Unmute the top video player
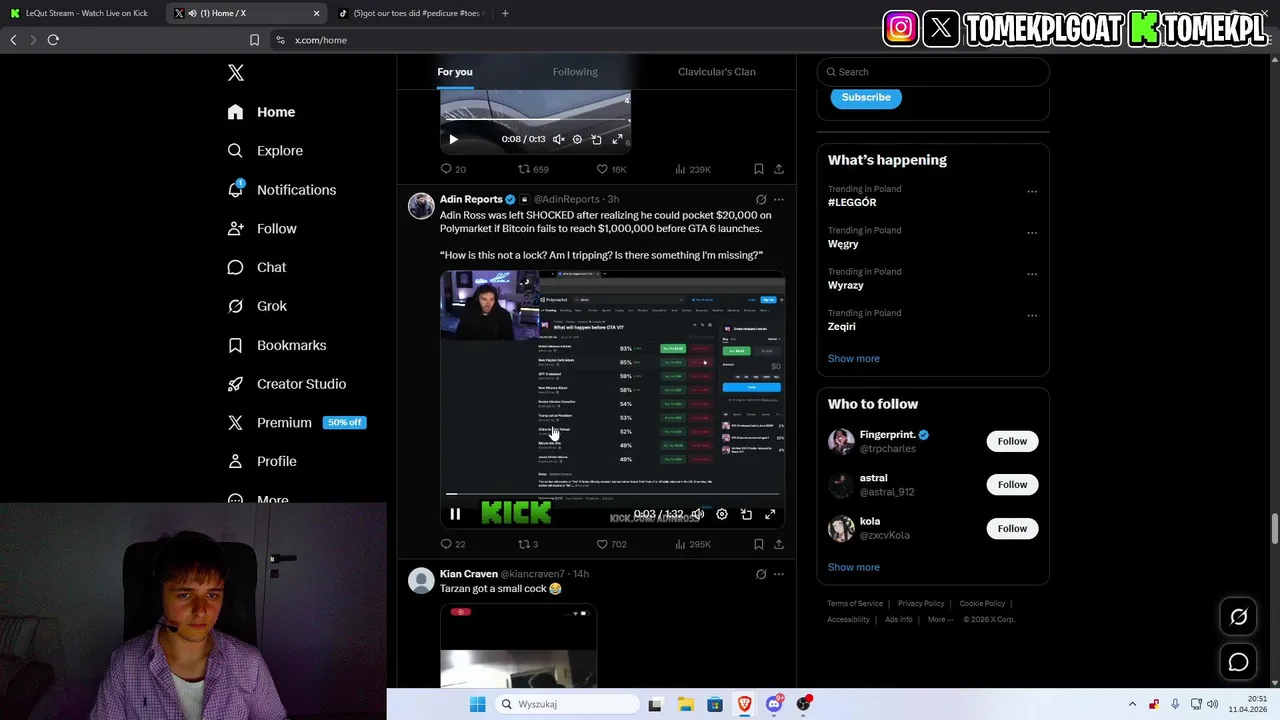1280x720 pixels. click(x=559, y=140)
